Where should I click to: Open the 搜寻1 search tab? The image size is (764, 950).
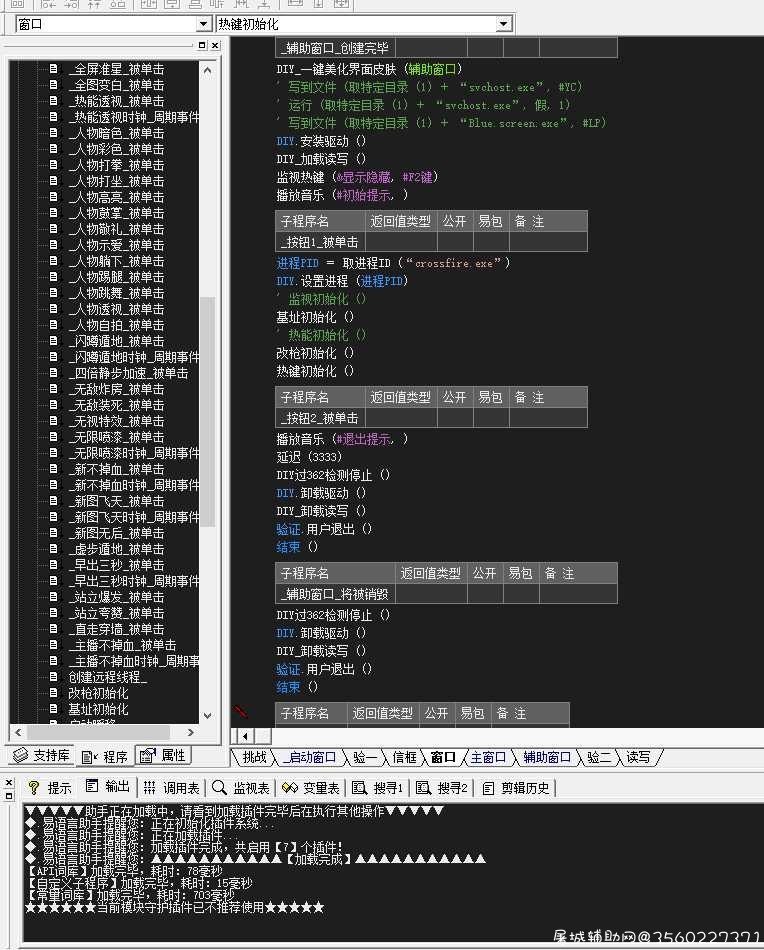coord(378,788)
